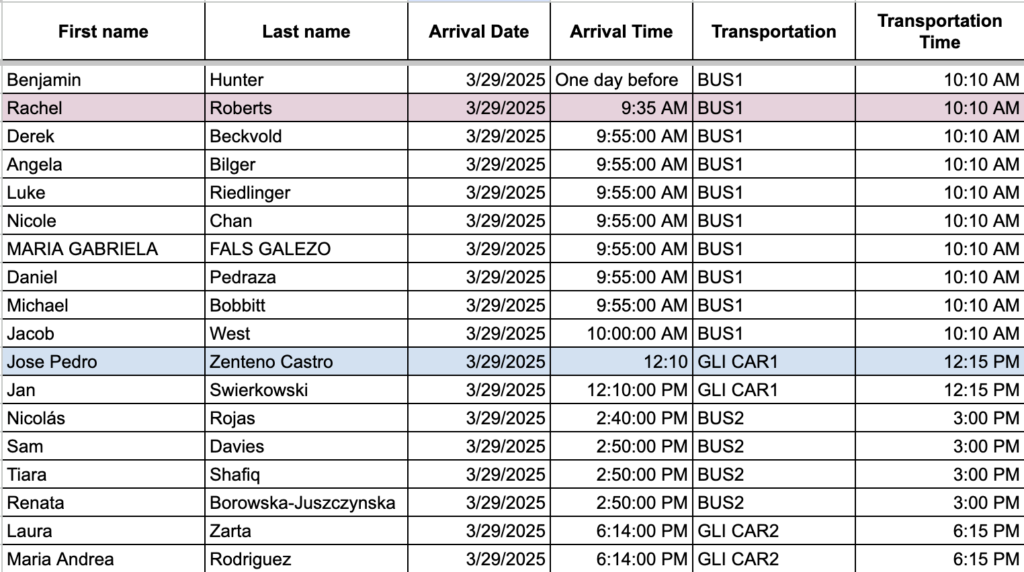1024x572 pixels.
Task: Select the 'Arrival Time' header cell
Action: 621,32
